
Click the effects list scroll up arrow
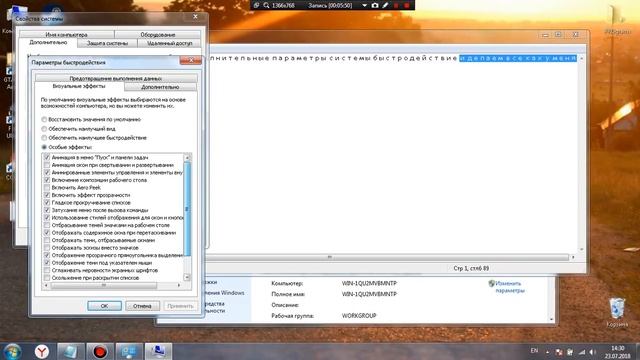click(x=187, y=158)
